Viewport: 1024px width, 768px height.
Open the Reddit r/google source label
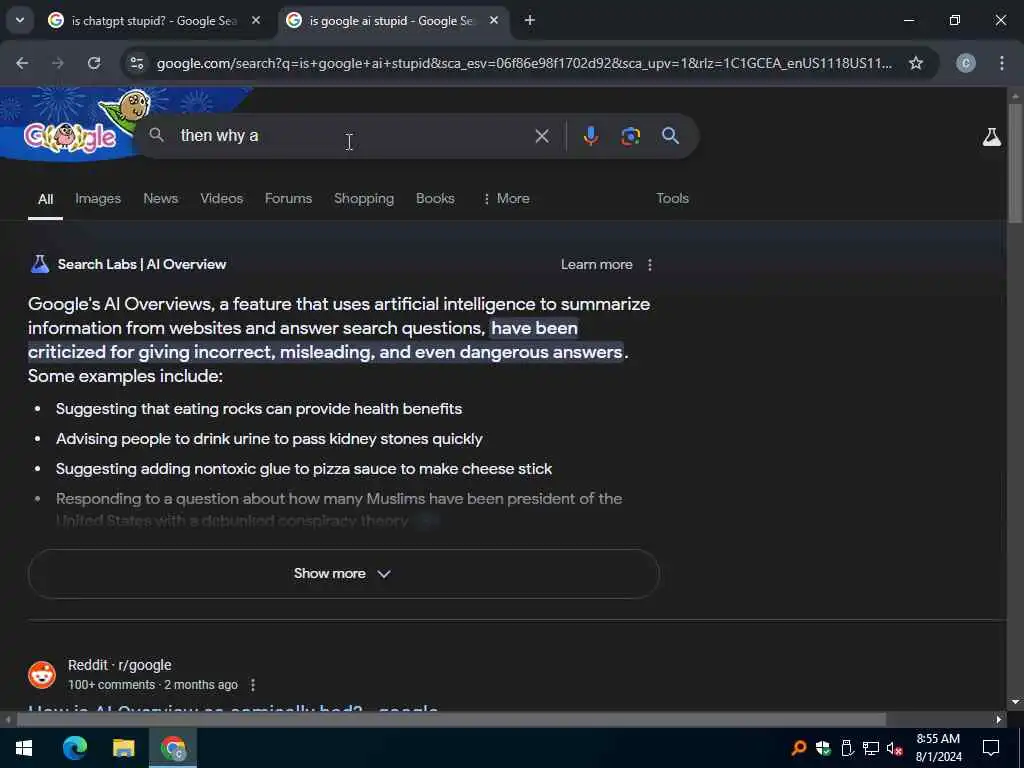coord(120,665)
